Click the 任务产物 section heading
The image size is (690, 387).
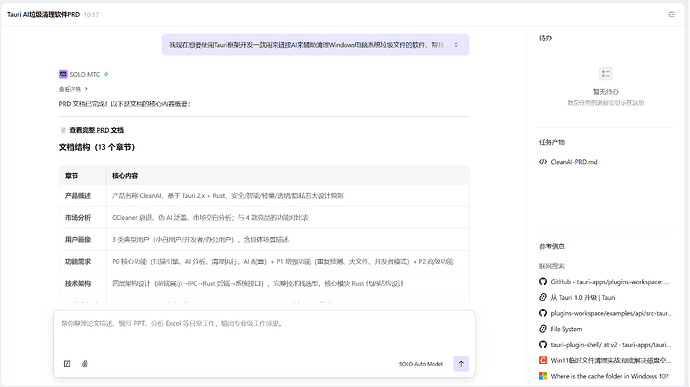pos(552,142)
